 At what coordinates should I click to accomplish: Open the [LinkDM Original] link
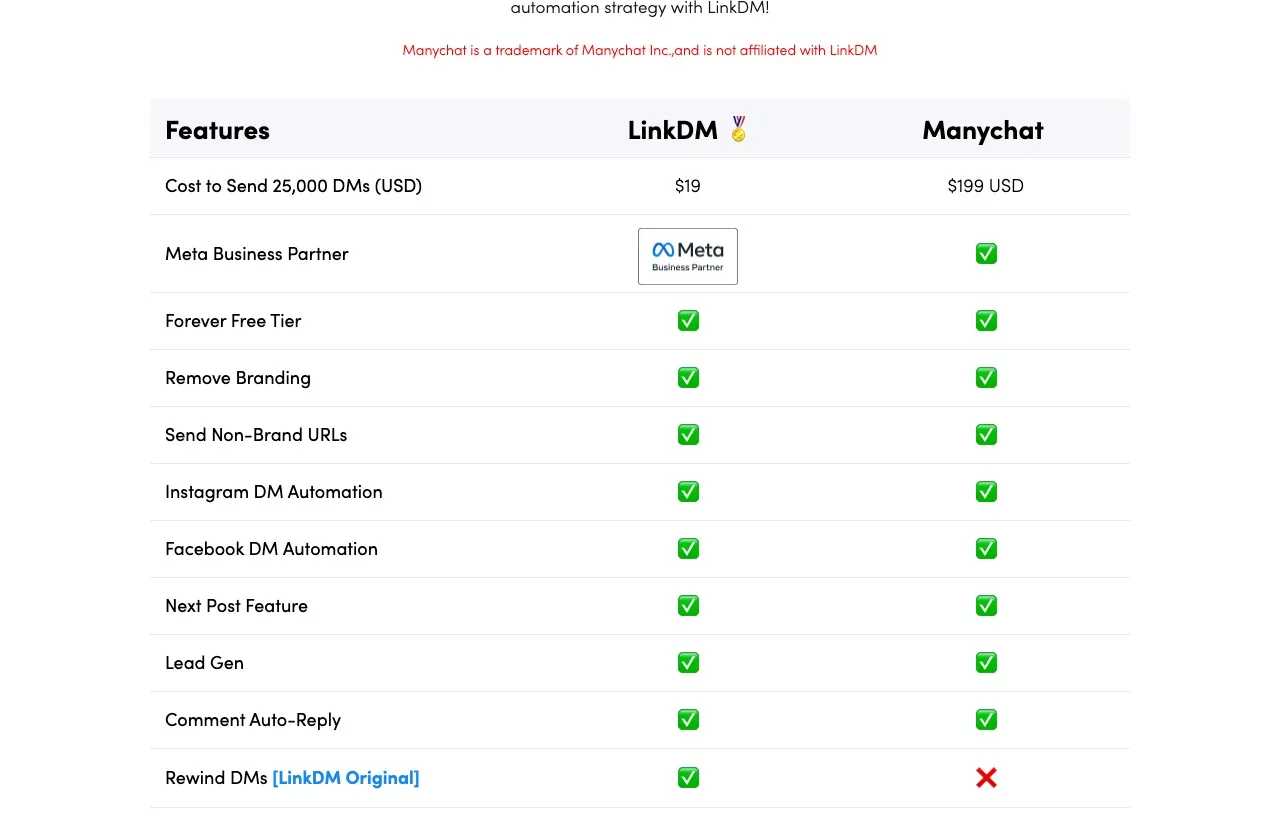point(346,778)
